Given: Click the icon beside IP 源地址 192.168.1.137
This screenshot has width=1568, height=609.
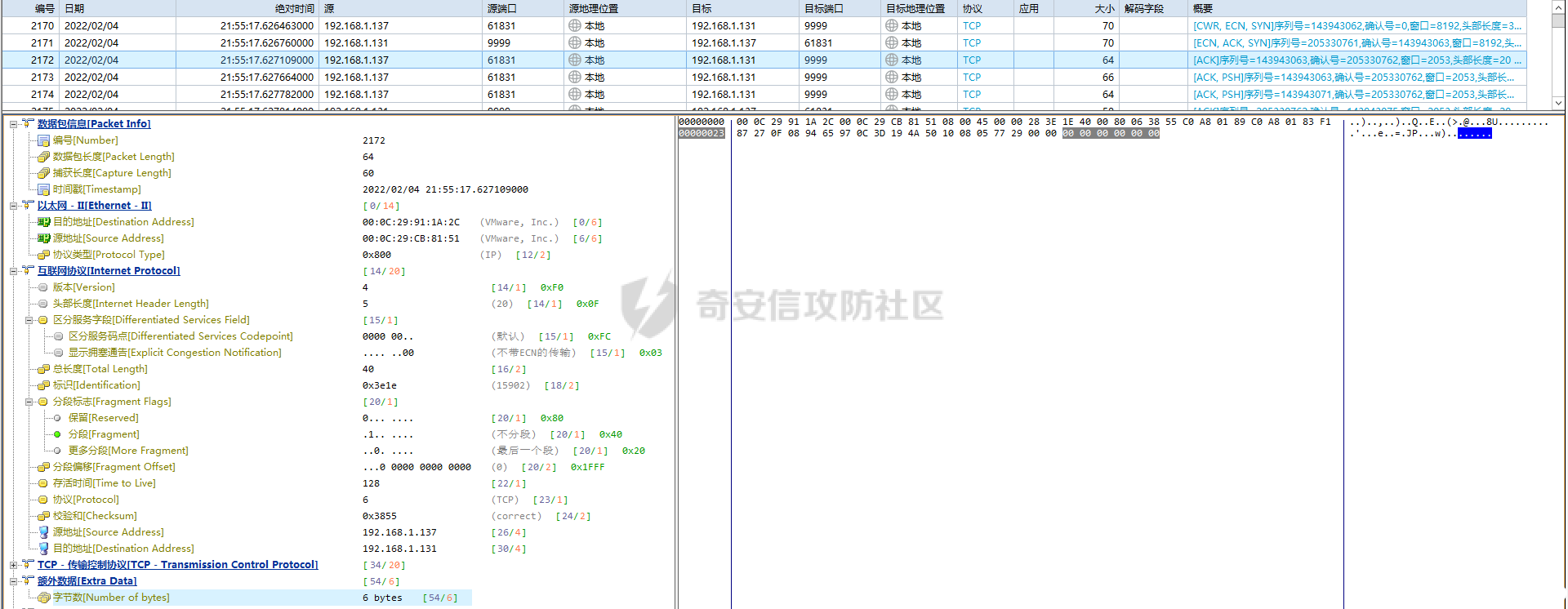Looking at the screenshot, I should (x=44, y=532).
